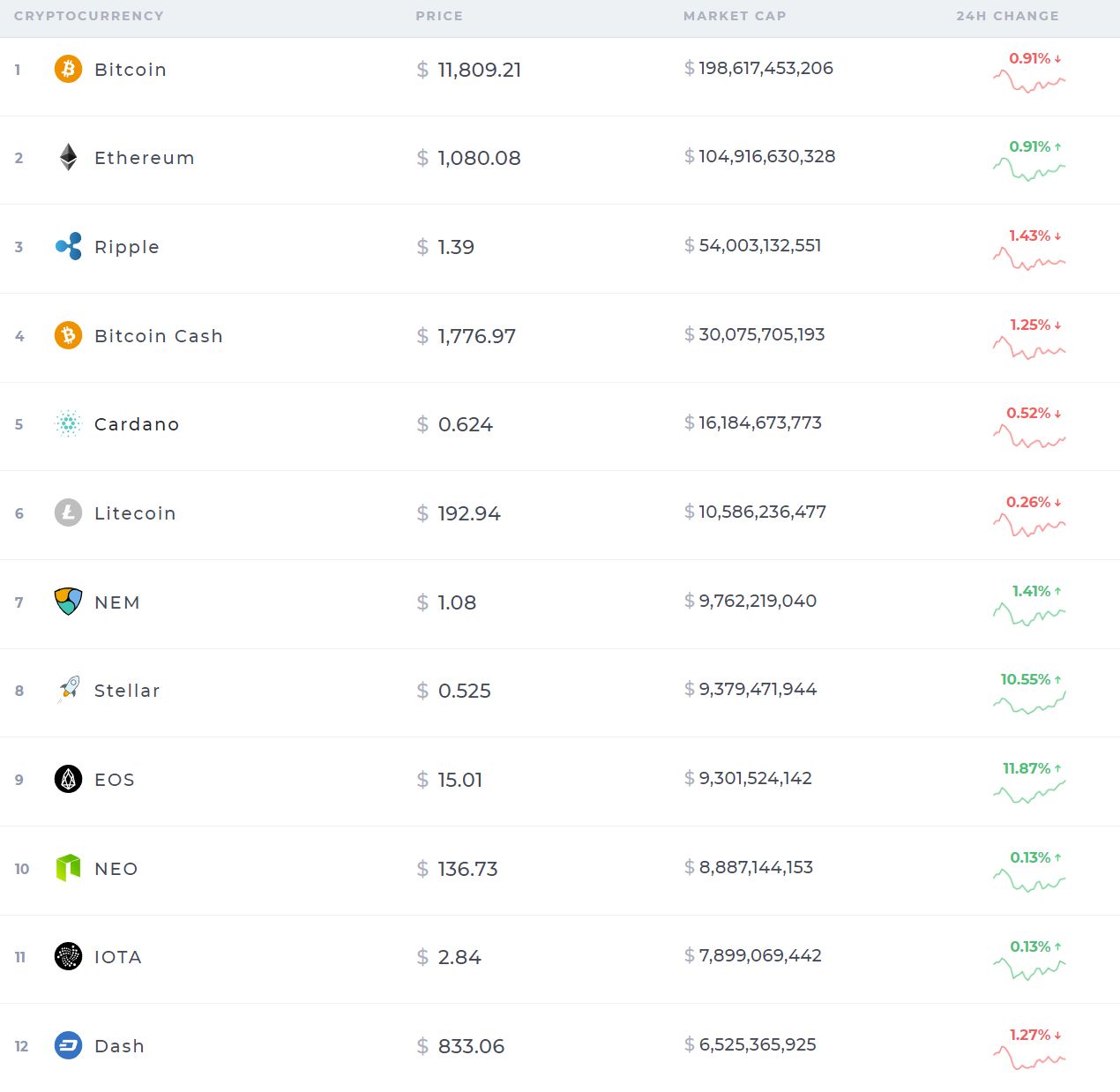Select market cap 198,617,453,206
This screenshot has height=1092, width=1120.
[766, 68]
